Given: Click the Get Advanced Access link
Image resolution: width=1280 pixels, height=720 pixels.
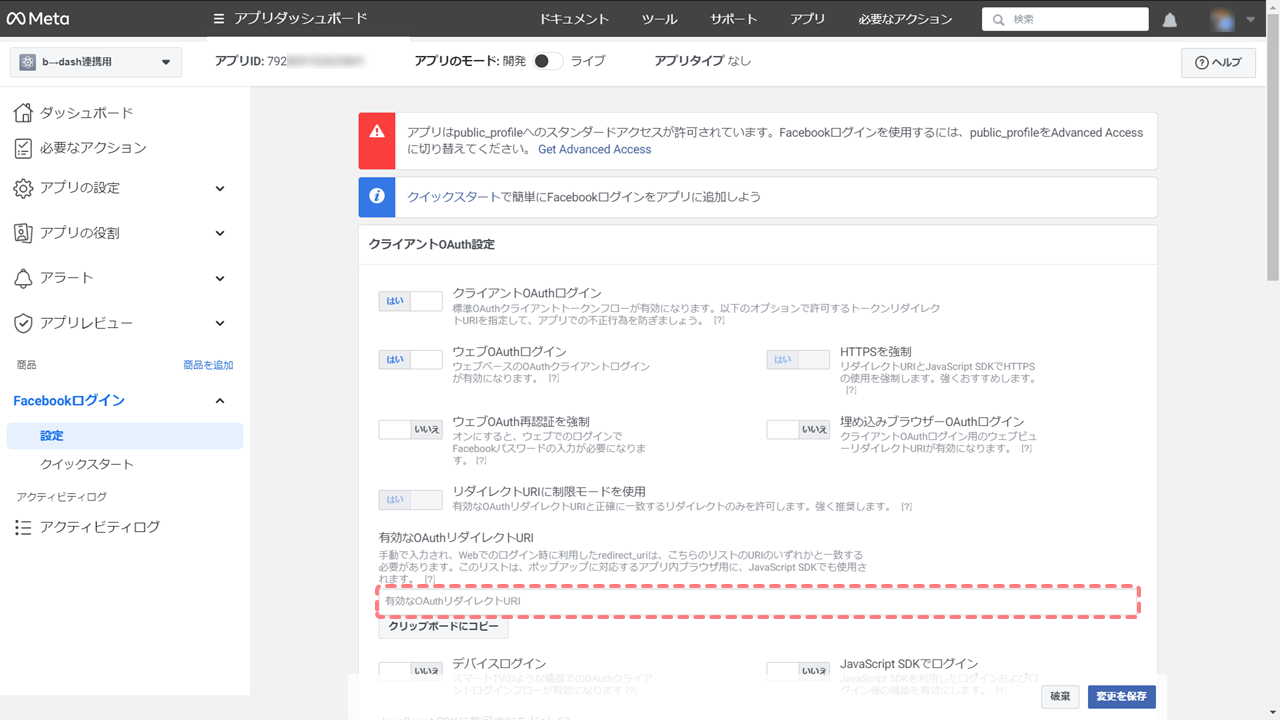Looking at the screenshot, I should coord(594,149).
